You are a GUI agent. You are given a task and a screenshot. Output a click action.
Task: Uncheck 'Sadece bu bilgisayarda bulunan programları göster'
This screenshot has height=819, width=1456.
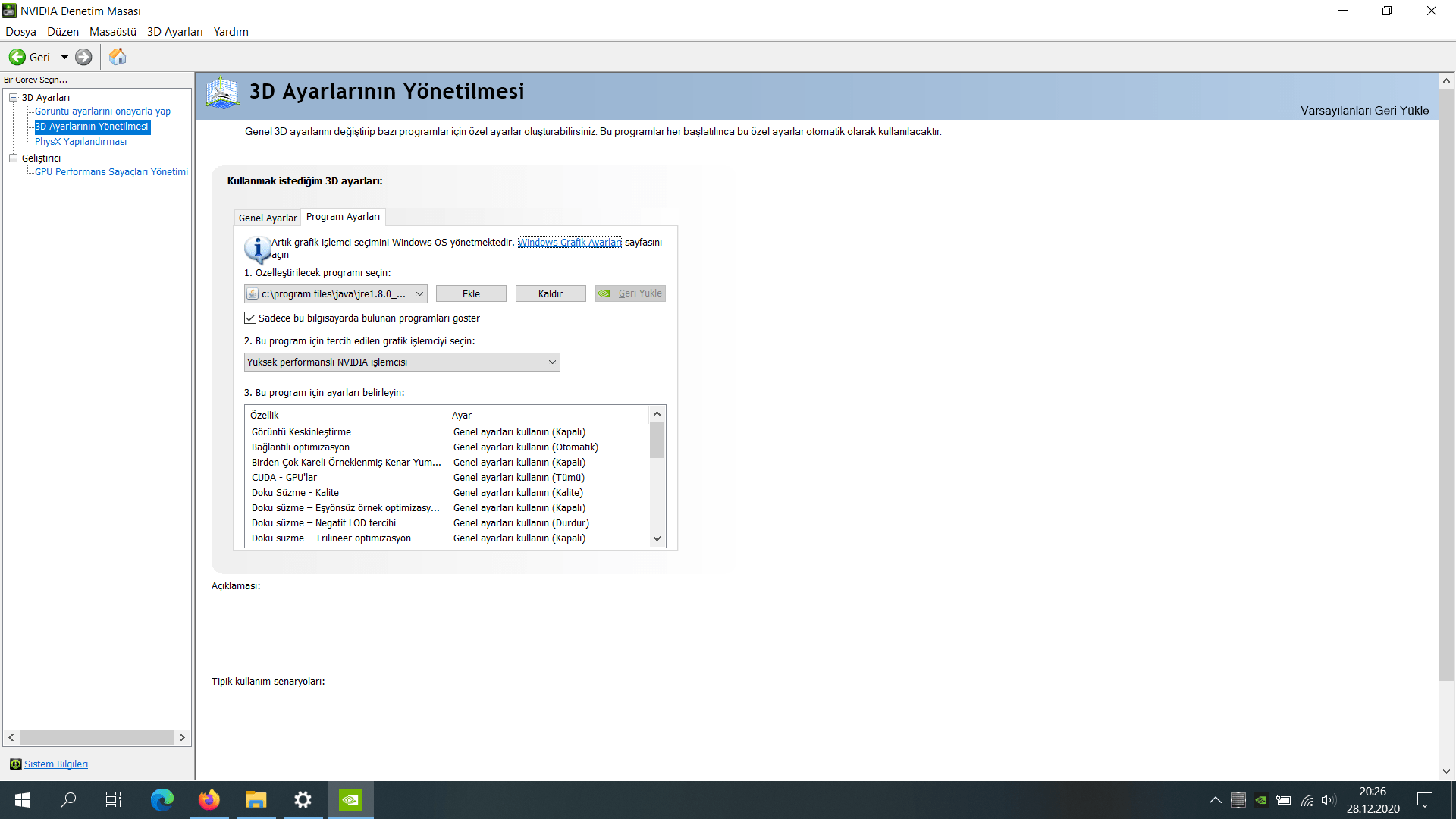pyautogui.click(x=250, y=318)
